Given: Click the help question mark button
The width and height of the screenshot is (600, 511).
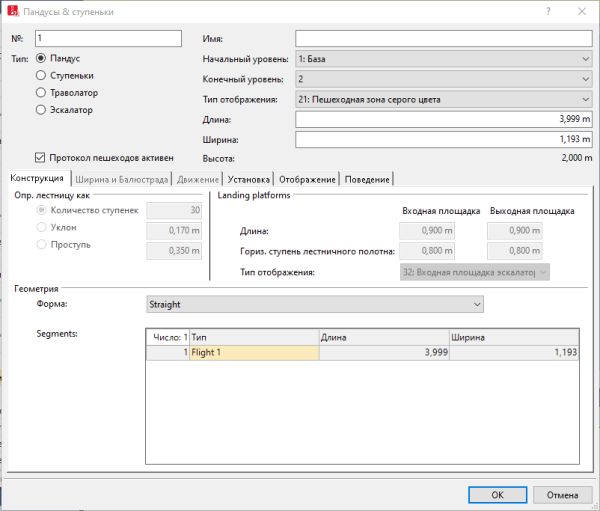Looking at the screenshot, I should 547,12.
